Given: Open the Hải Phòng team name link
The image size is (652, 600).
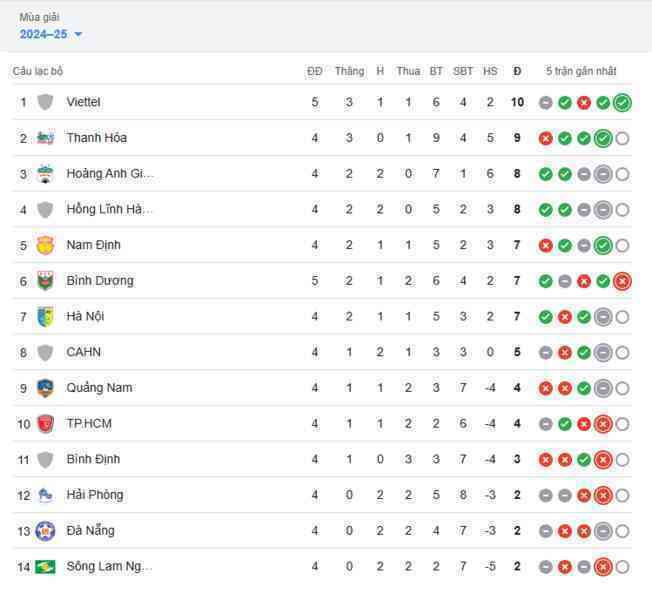Looking at the screenshot, I should tap(95, 495).
